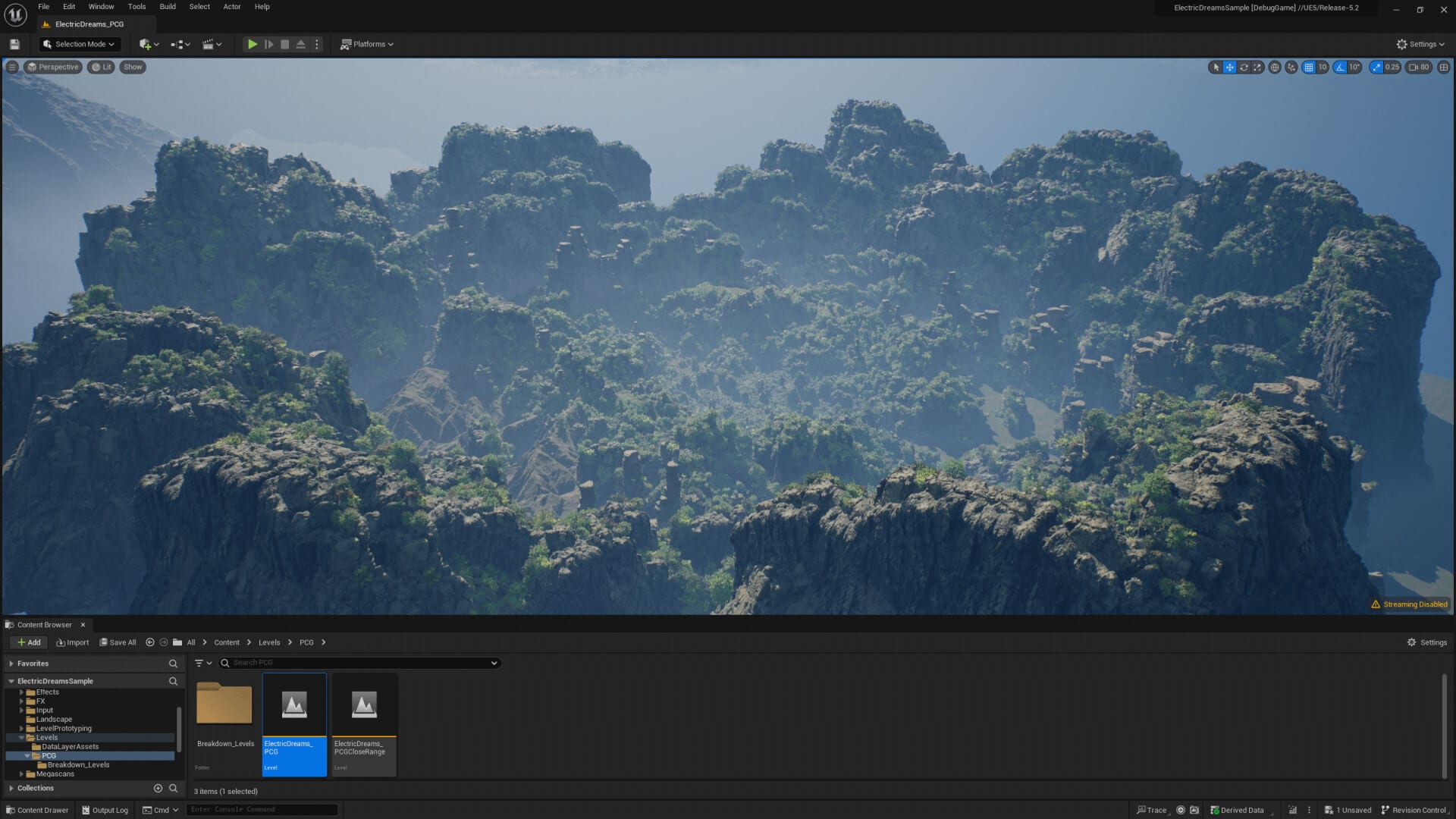This screenshot has height=819, width=1456.
Task: Collapse the Levels folder
Action: [x=21, y=738]
